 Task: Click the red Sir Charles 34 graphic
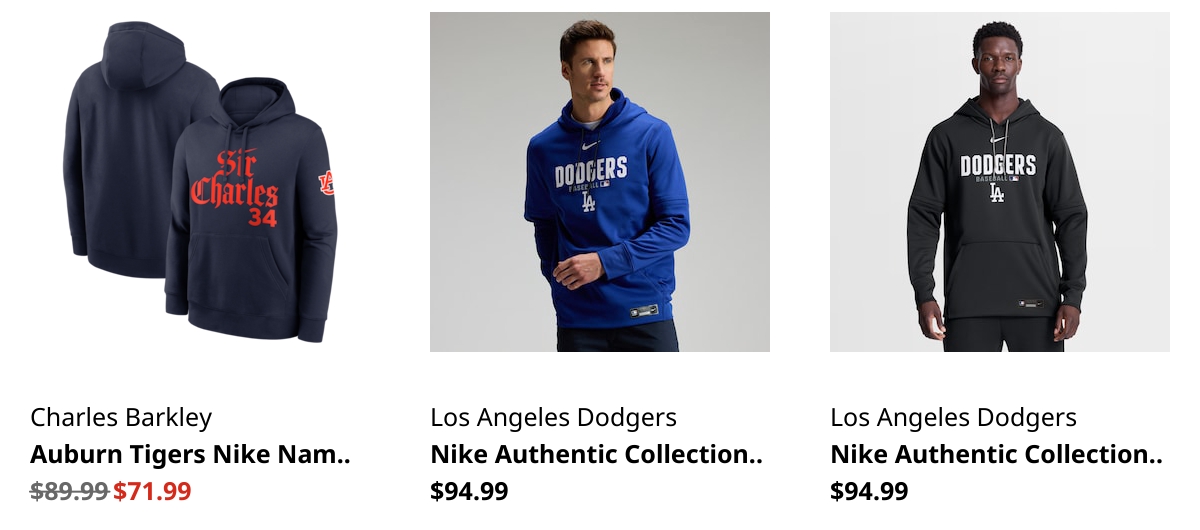pos(235,187)
